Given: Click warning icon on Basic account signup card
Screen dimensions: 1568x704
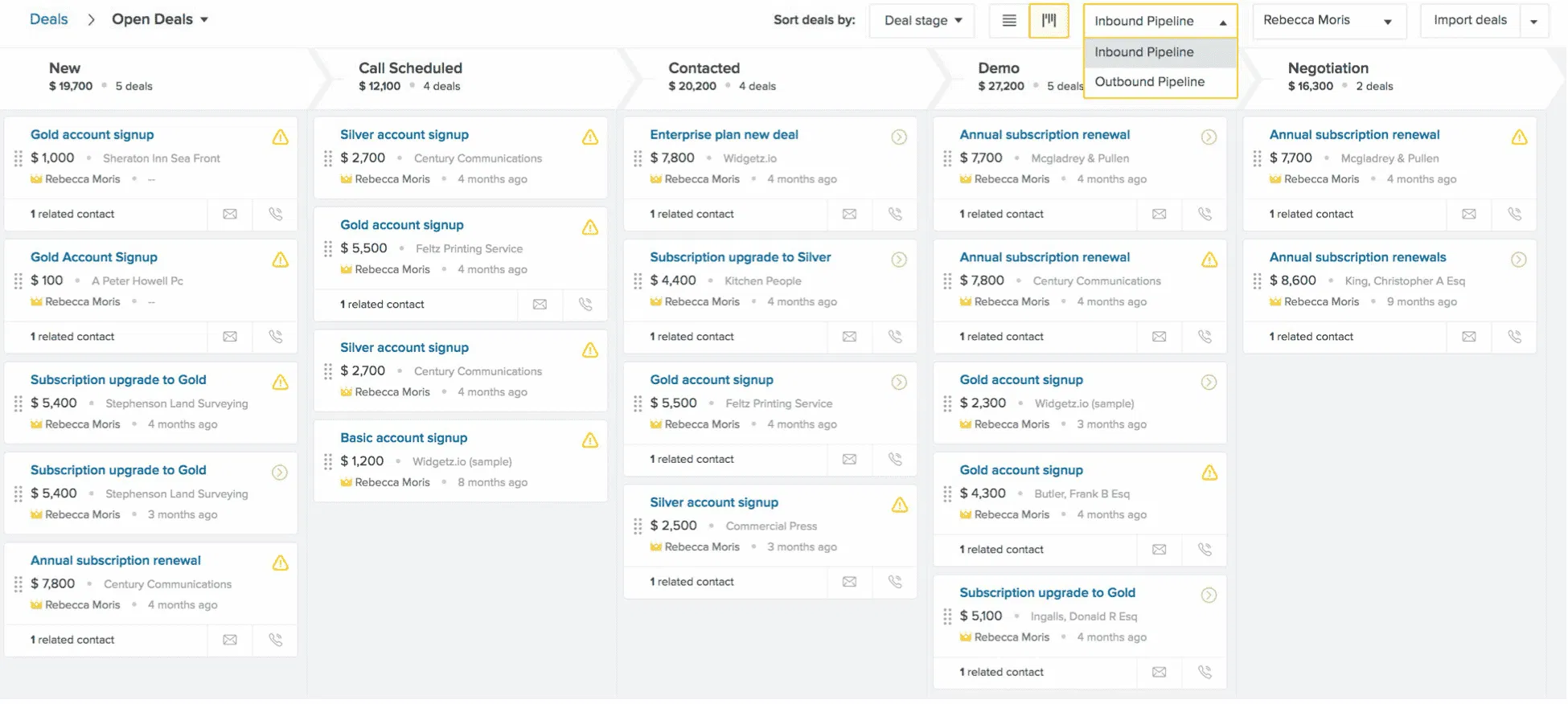Looking at the screenshot, I should (590, 440).
